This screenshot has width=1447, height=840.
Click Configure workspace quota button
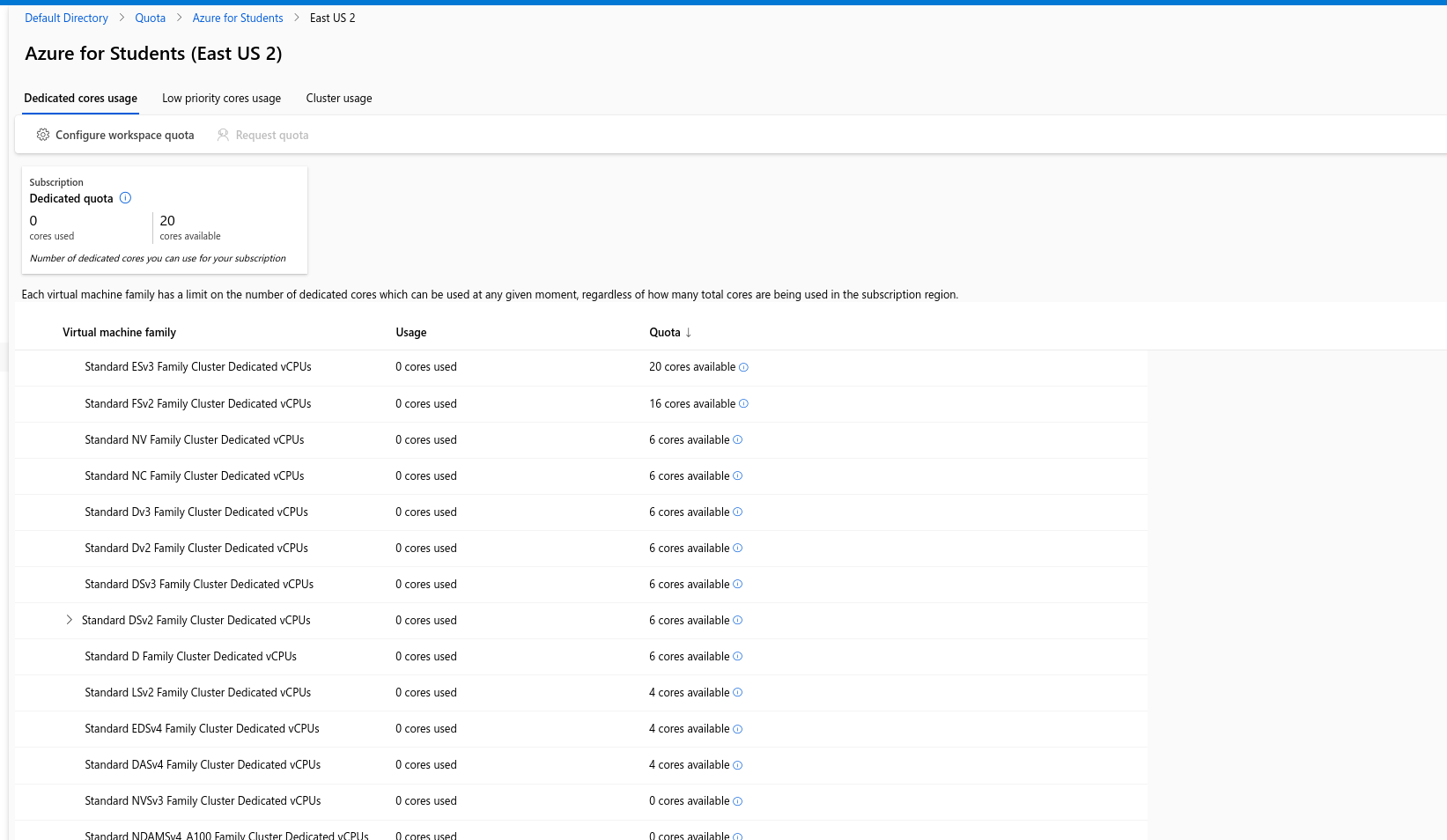tap(115, 135)
